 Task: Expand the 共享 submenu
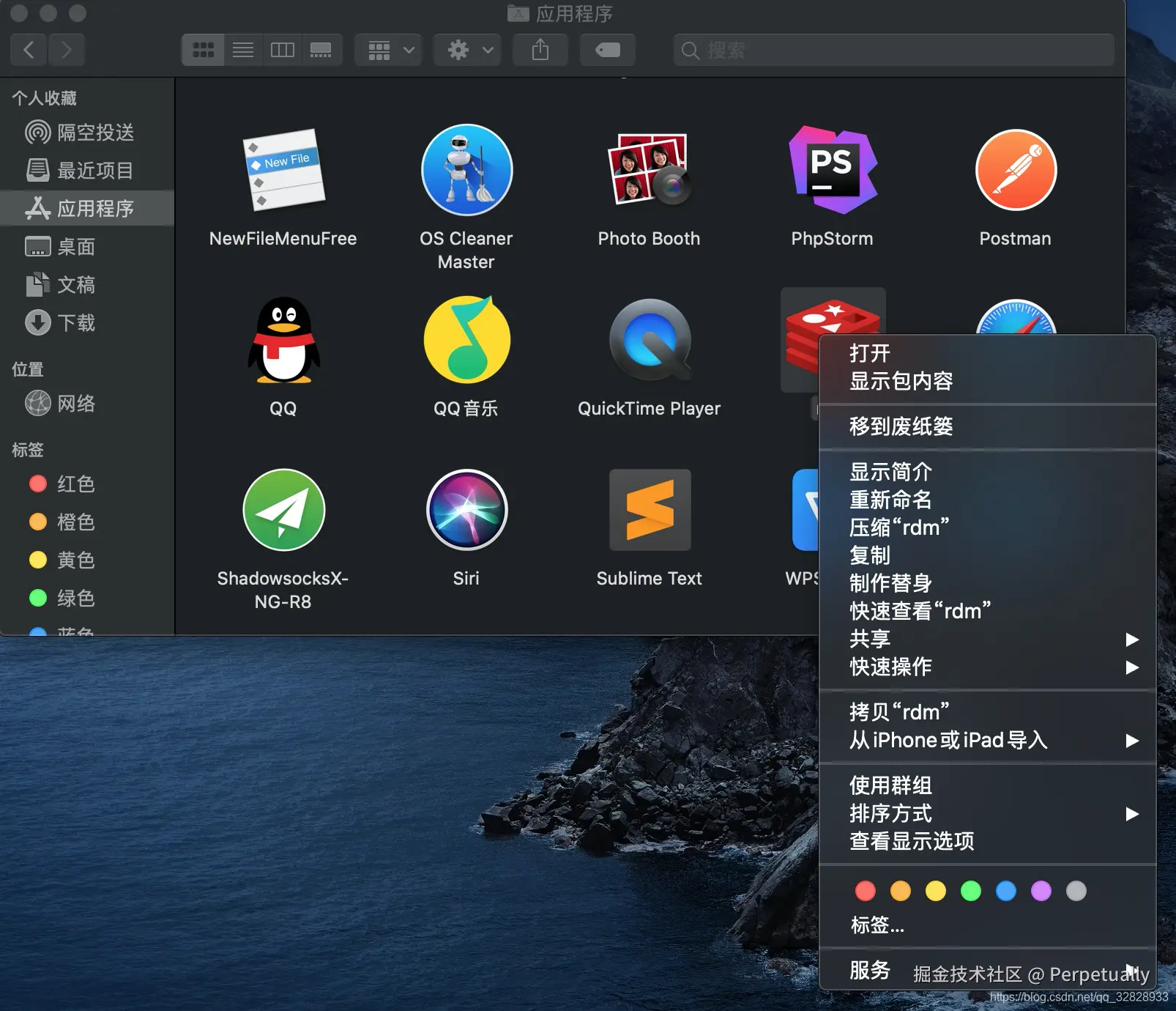click(x=987, y=639)
